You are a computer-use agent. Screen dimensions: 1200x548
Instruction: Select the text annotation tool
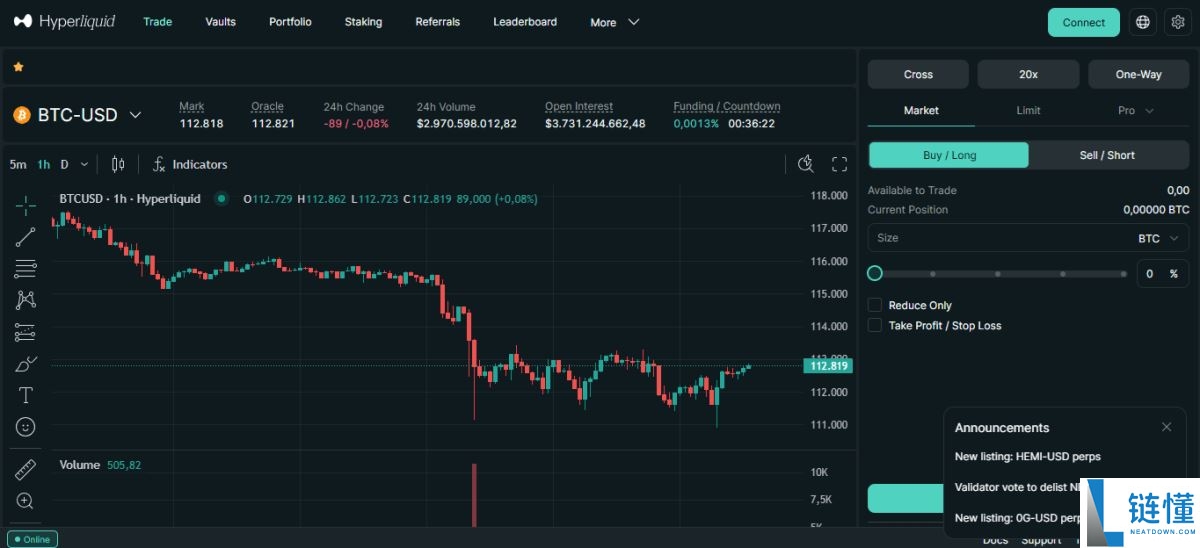point(25,395)
